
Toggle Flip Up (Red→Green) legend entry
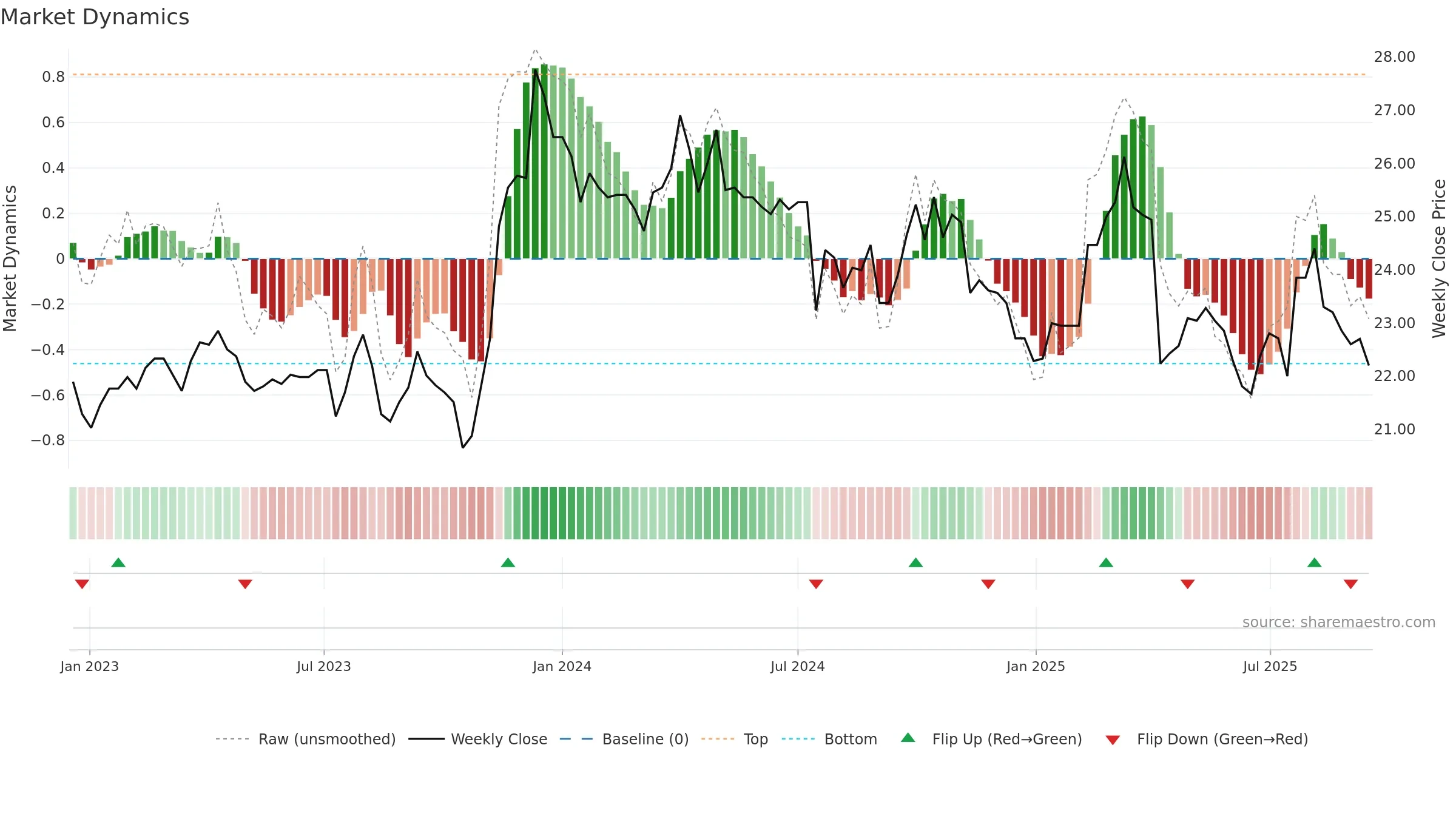(991, 739)
